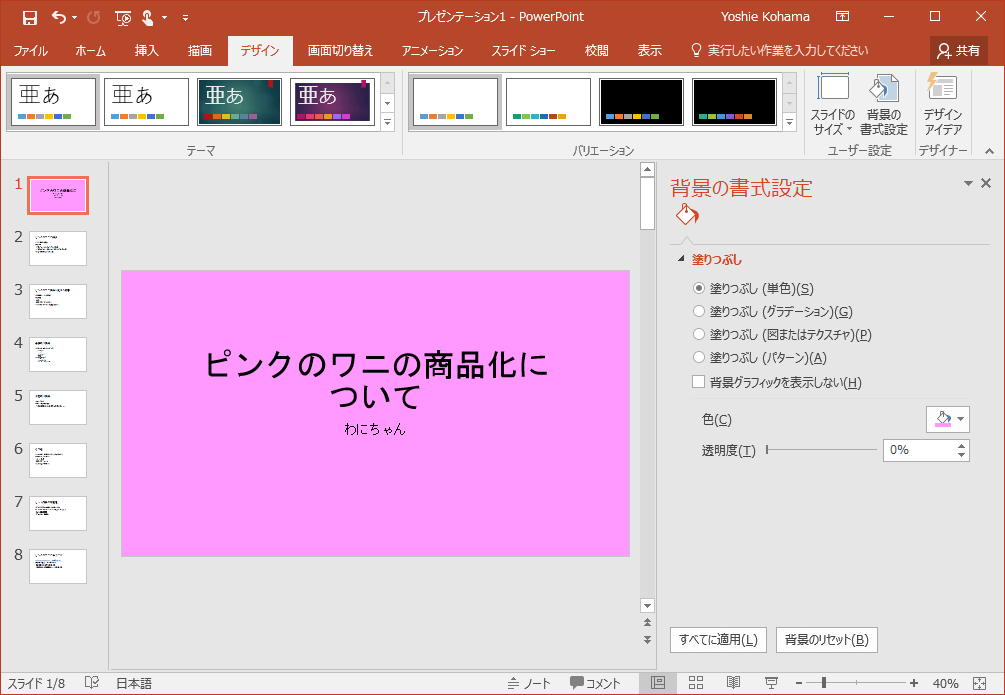
Task: Switch to アニメーション (Animations) tab
Action: tap(432, 50)
